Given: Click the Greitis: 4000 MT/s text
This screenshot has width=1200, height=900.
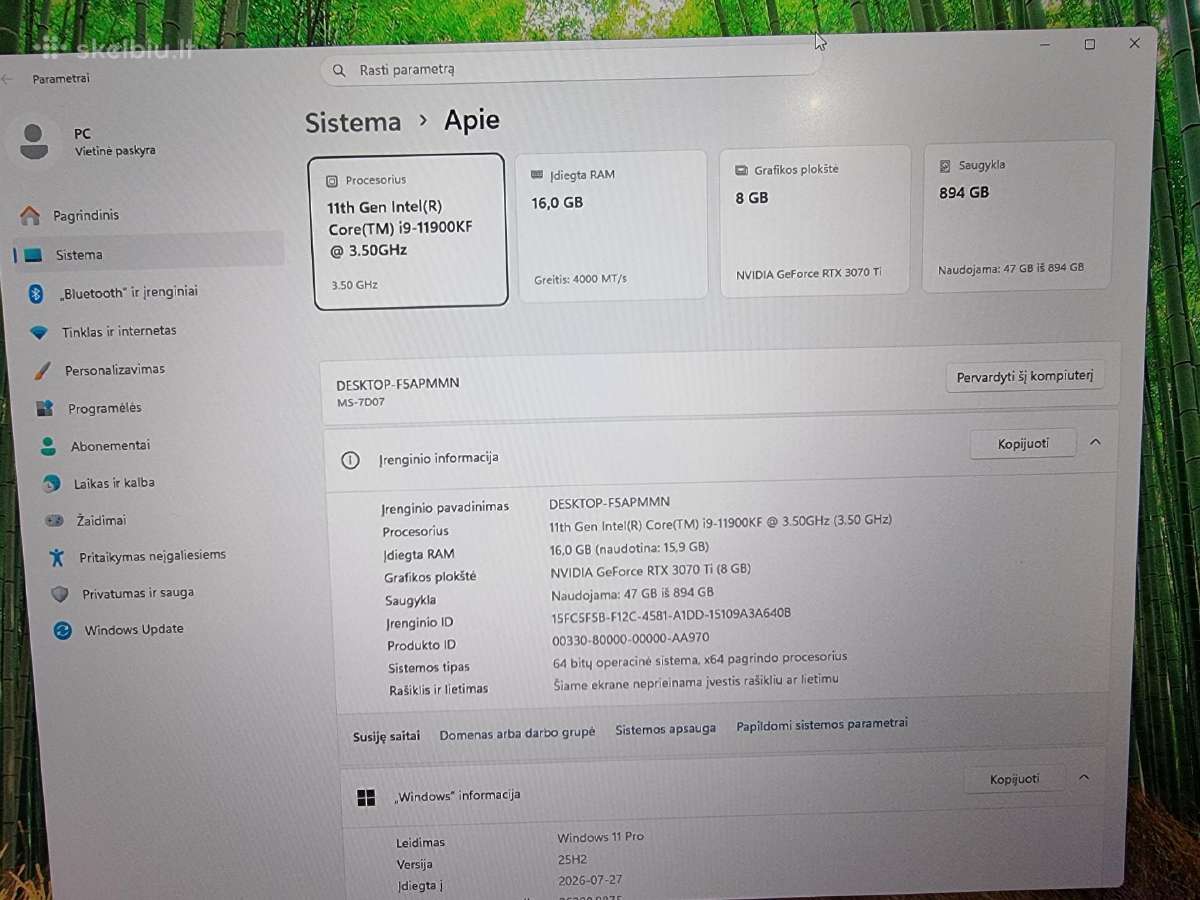Looking at the screenshot, I should tap(580, 279).
